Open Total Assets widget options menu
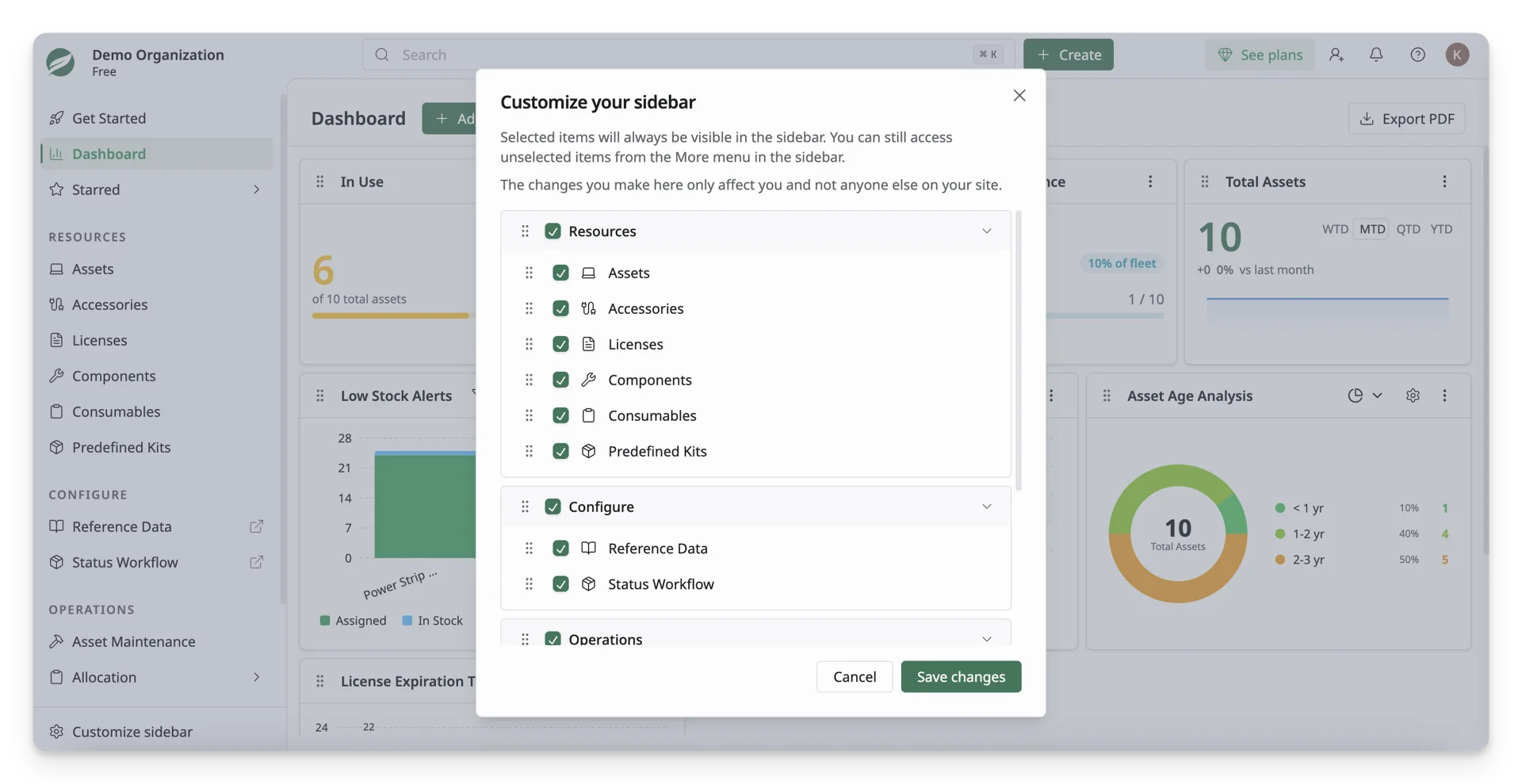The width and height of the screenshot is (1522, 784). click(x=1444, y=182)
